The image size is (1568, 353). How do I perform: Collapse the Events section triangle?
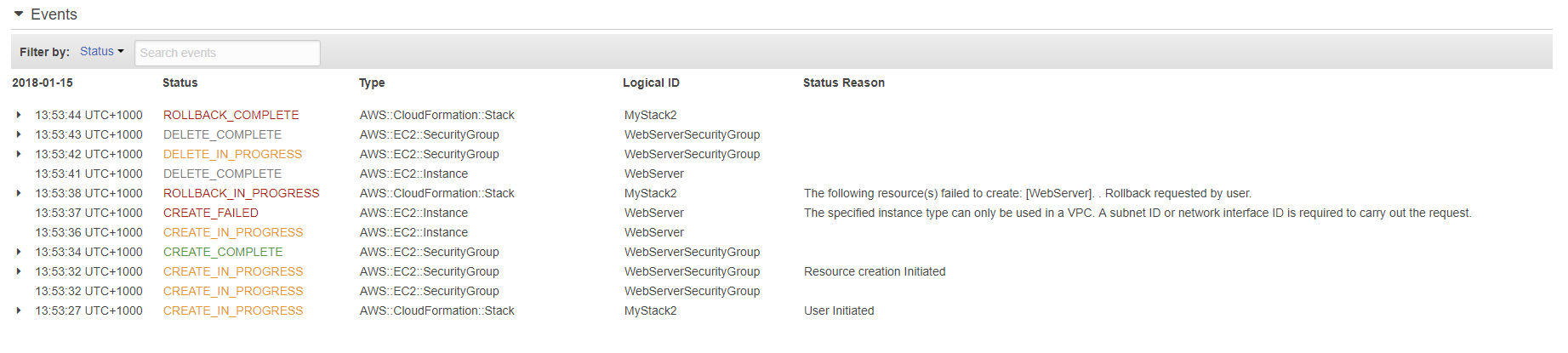tap(19, 14)
